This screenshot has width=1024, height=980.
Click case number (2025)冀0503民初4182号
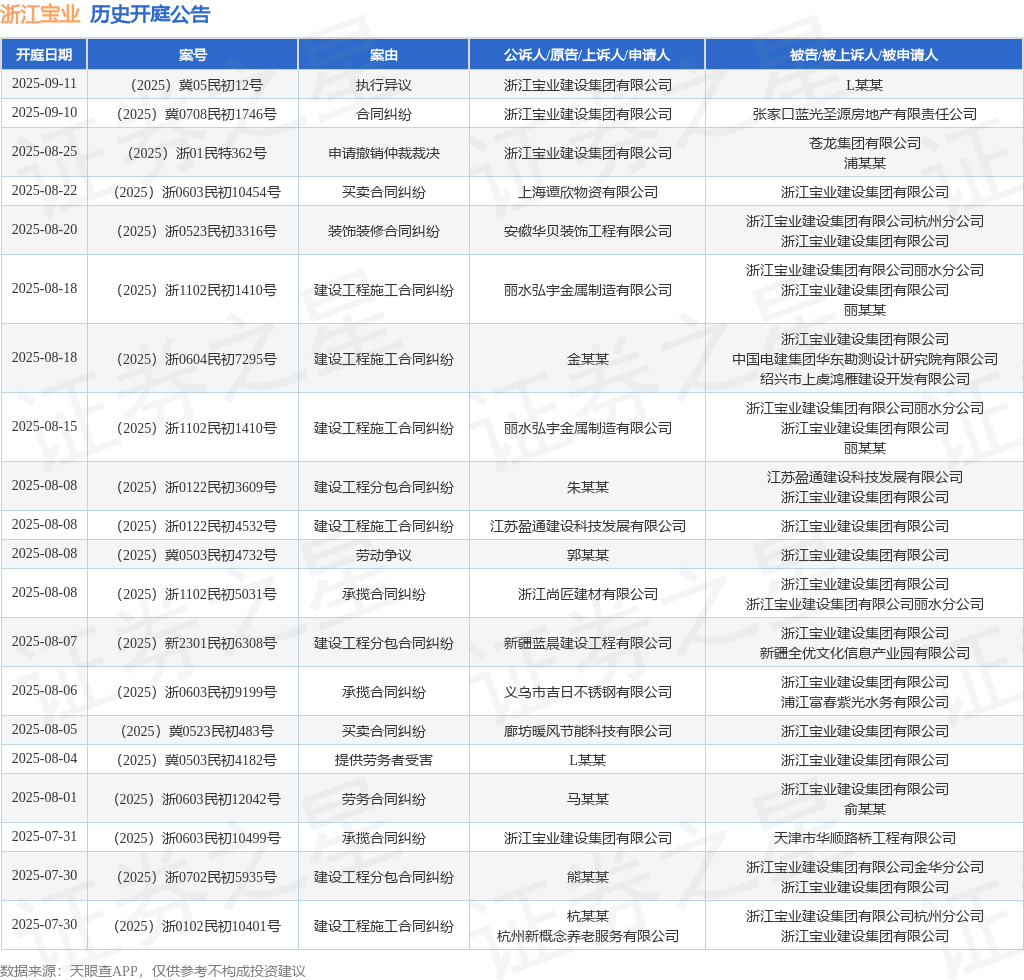[x=197, y=760]
